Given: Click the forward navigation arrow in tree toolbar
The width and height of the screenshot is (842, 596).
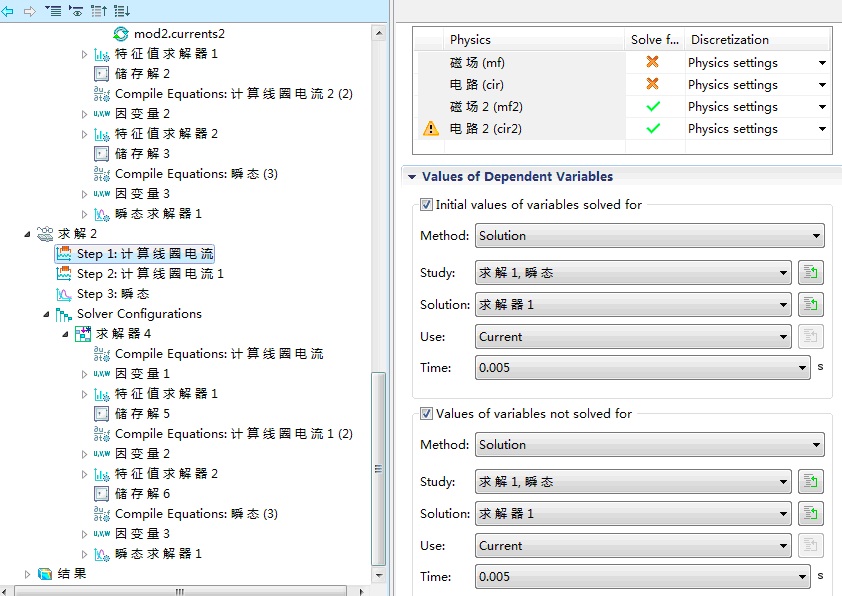Looking at the screenshot, I should (x=29, y=11).
